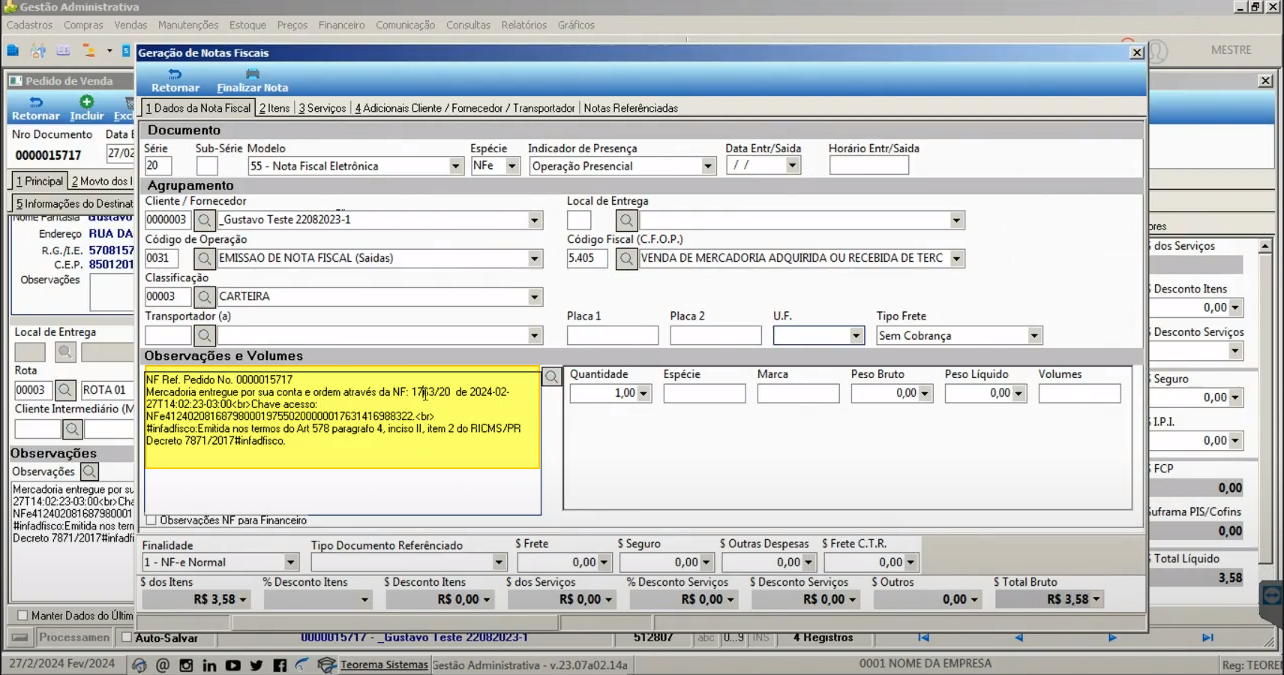The image size is (1284, 675).
Task: Click the magnifier beside the observations text box
Action: tap(551, 377)
